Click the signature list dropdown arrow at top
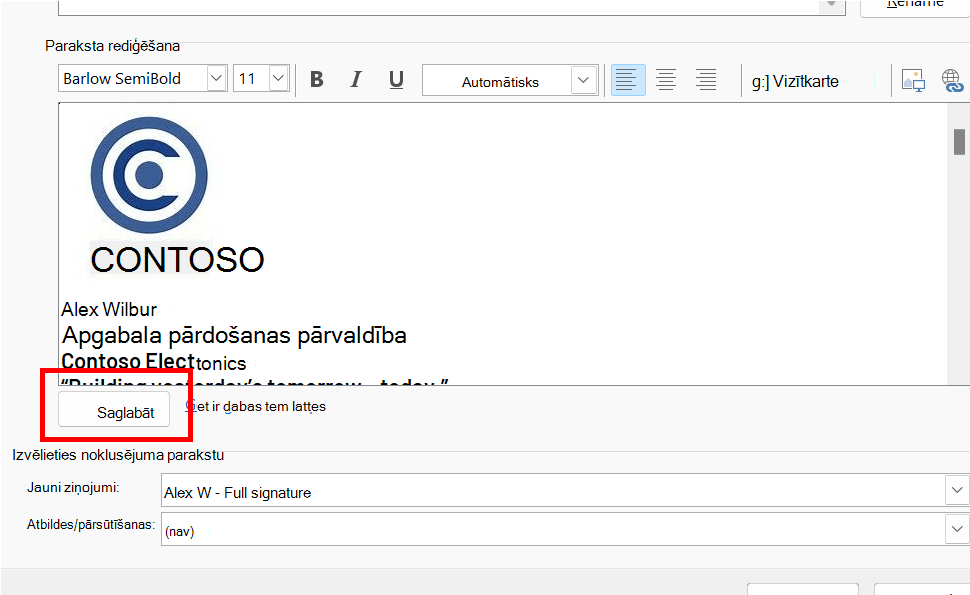The image size is (970, 595). 831,5
